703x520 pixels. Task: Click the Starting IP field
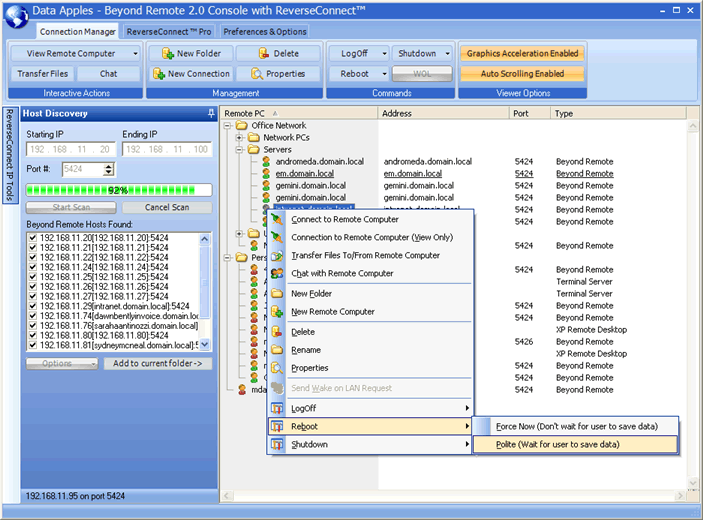tap(71, 149)
